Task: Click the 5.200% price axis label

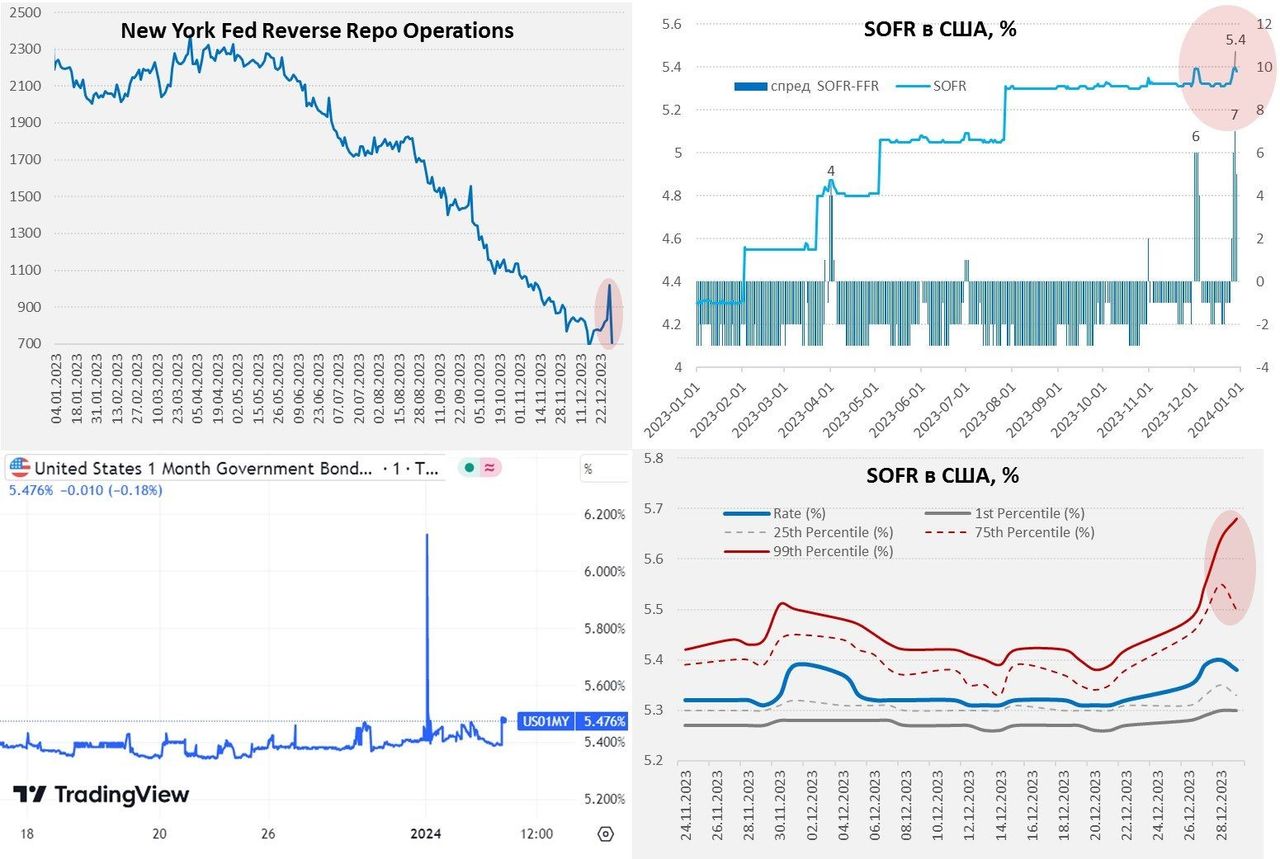Action: click(x=603, y=798)
